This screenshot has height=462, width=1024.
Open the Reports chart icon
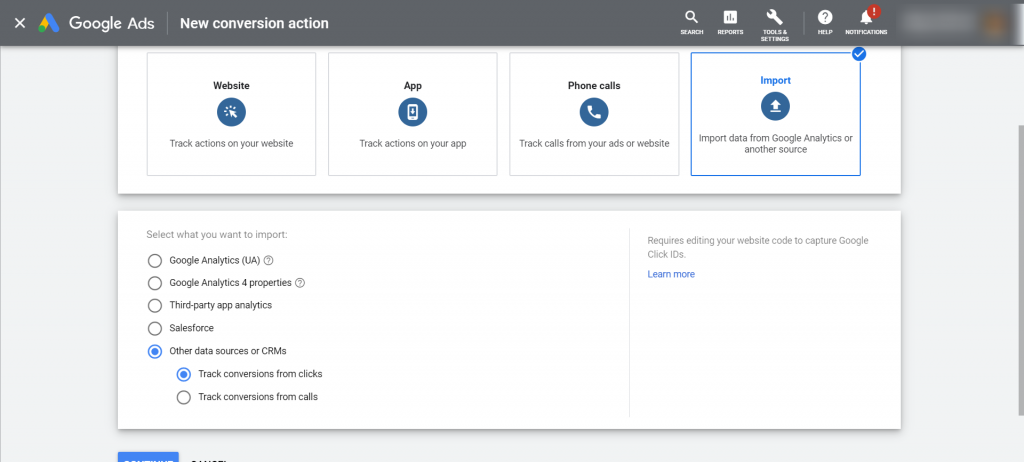[x=730, y=17]
